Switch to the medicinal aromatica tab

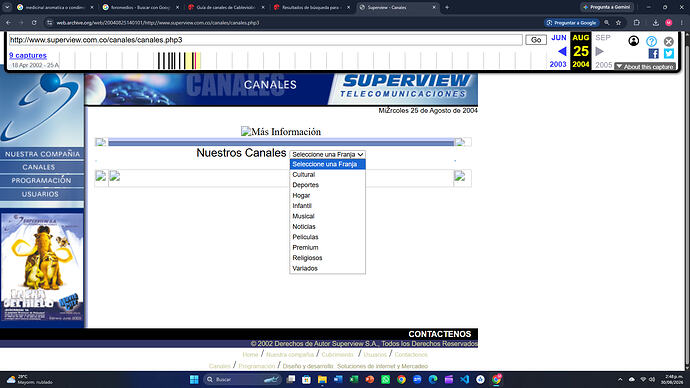click(x=55, y=7)
